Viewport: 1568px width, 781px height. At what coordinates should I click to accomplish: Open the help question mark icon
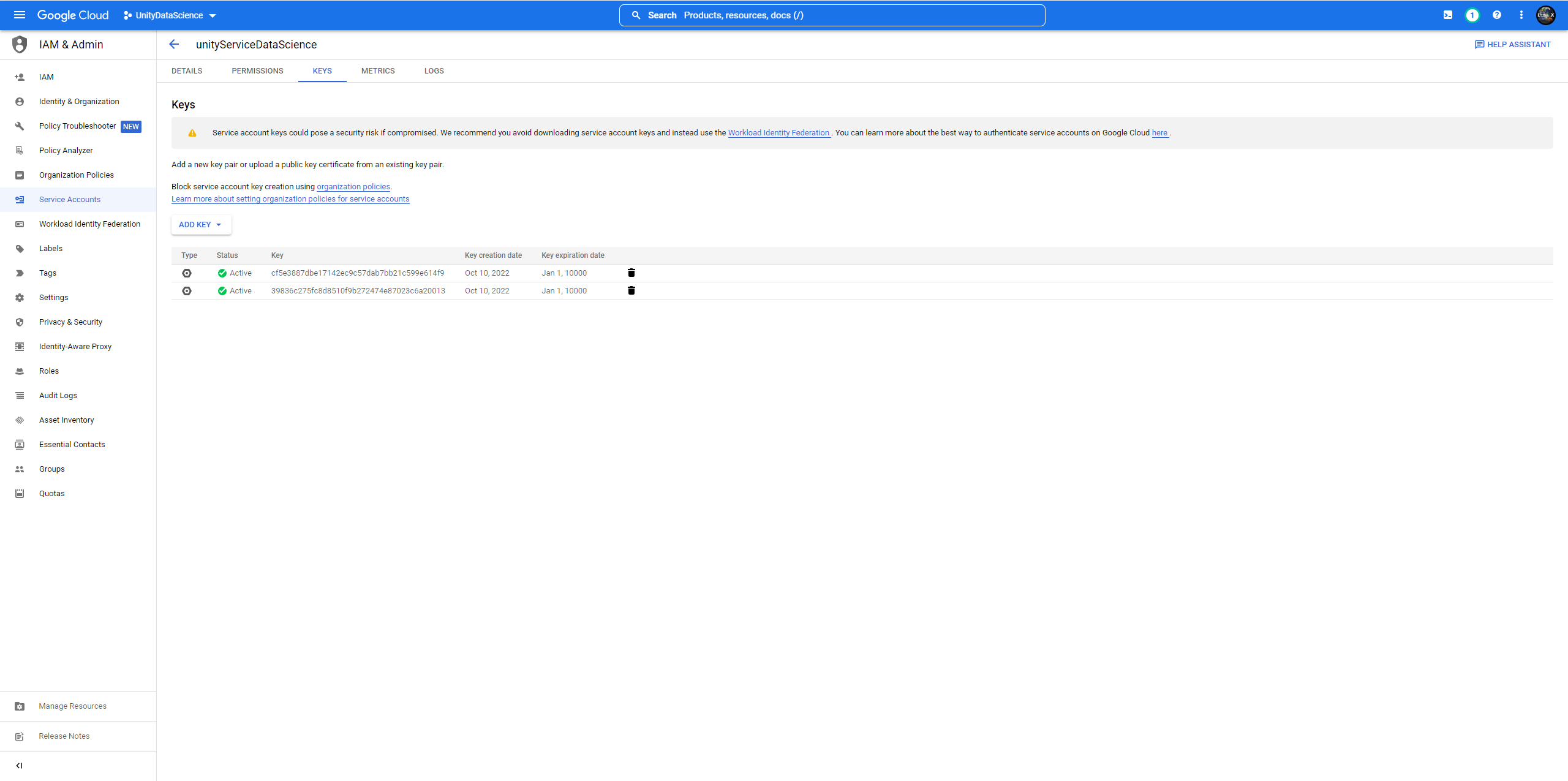point(1496,15)
